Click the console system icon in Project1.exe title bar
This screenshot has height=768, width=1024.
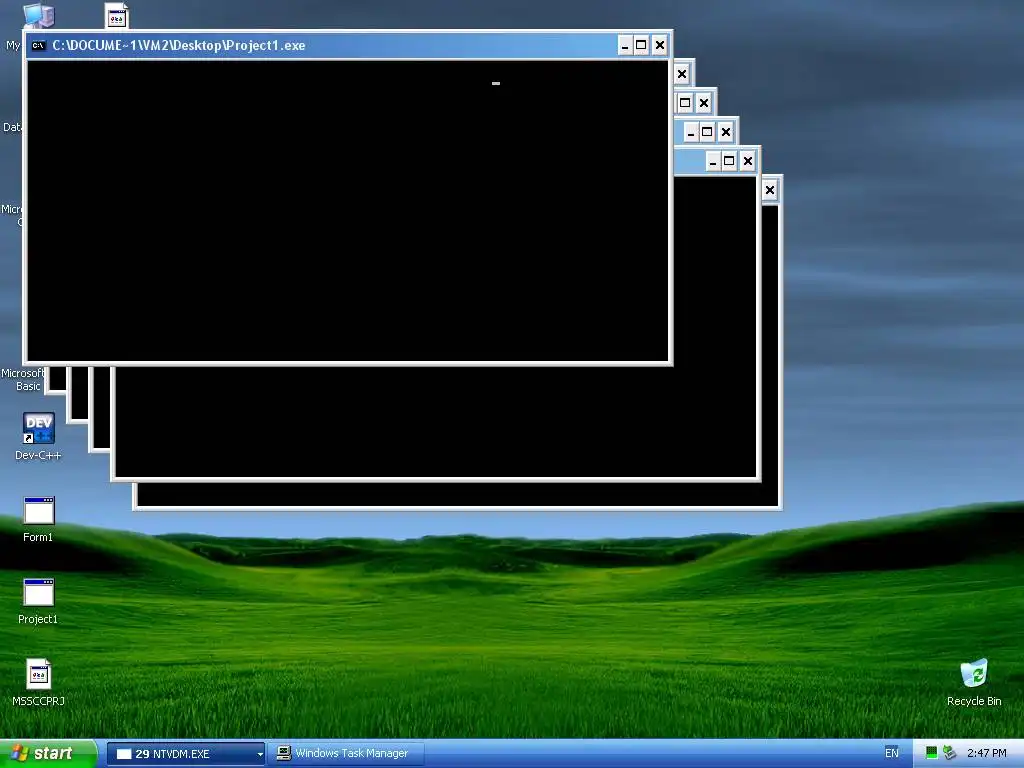39,45
